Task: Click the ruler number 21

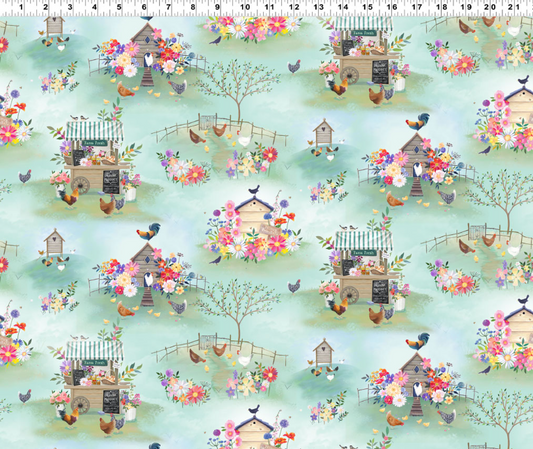Action: (x=514, y=7)
